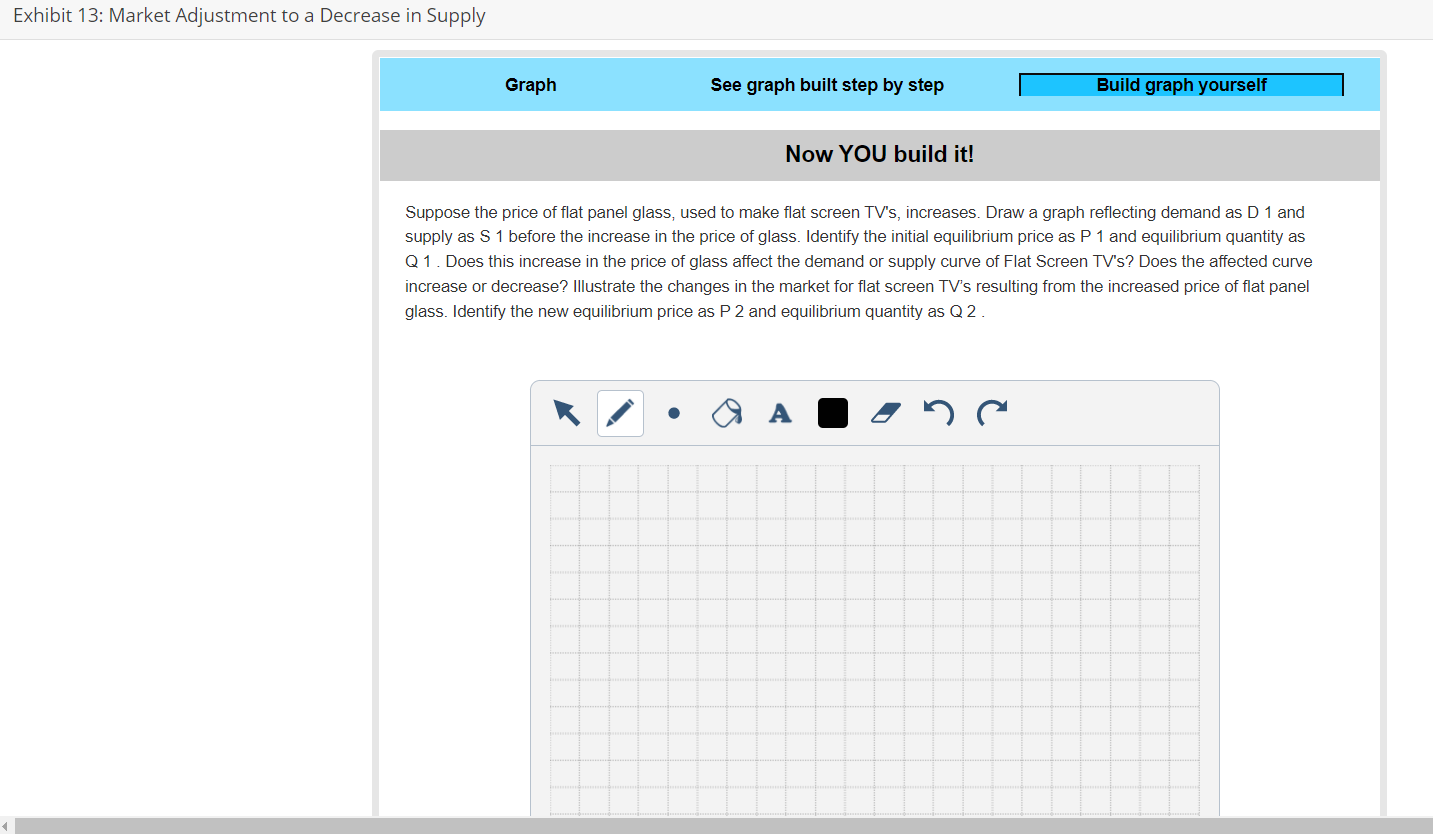Click the Exhibit 13 title bar

click(x=249, y=15)
